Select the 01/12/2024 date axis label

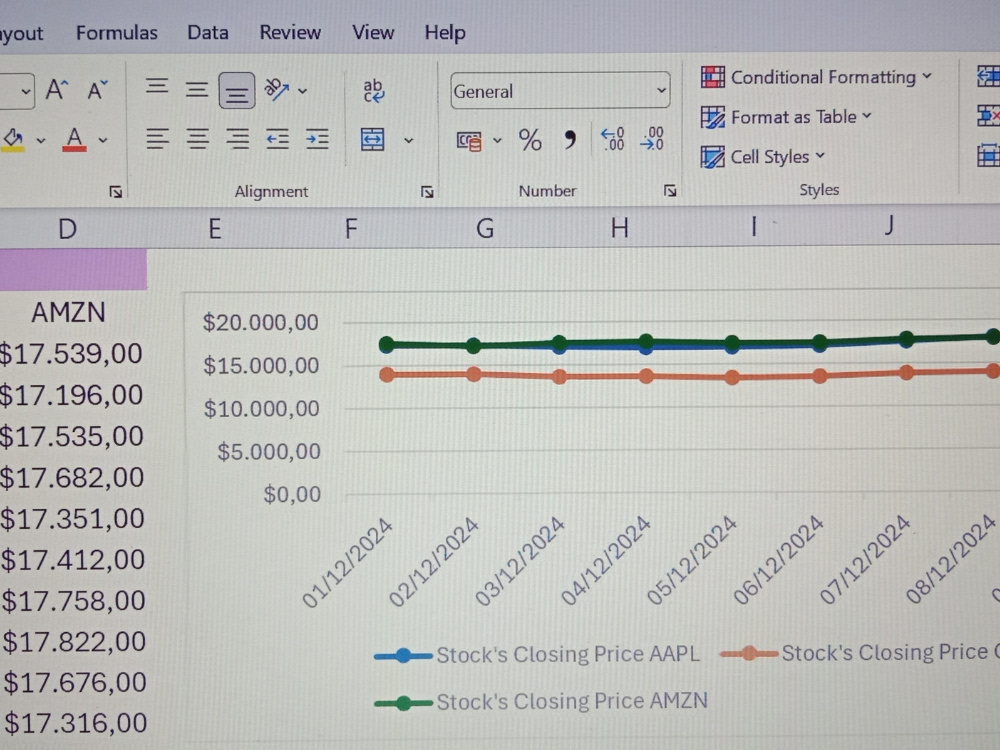tap(347, 562)
